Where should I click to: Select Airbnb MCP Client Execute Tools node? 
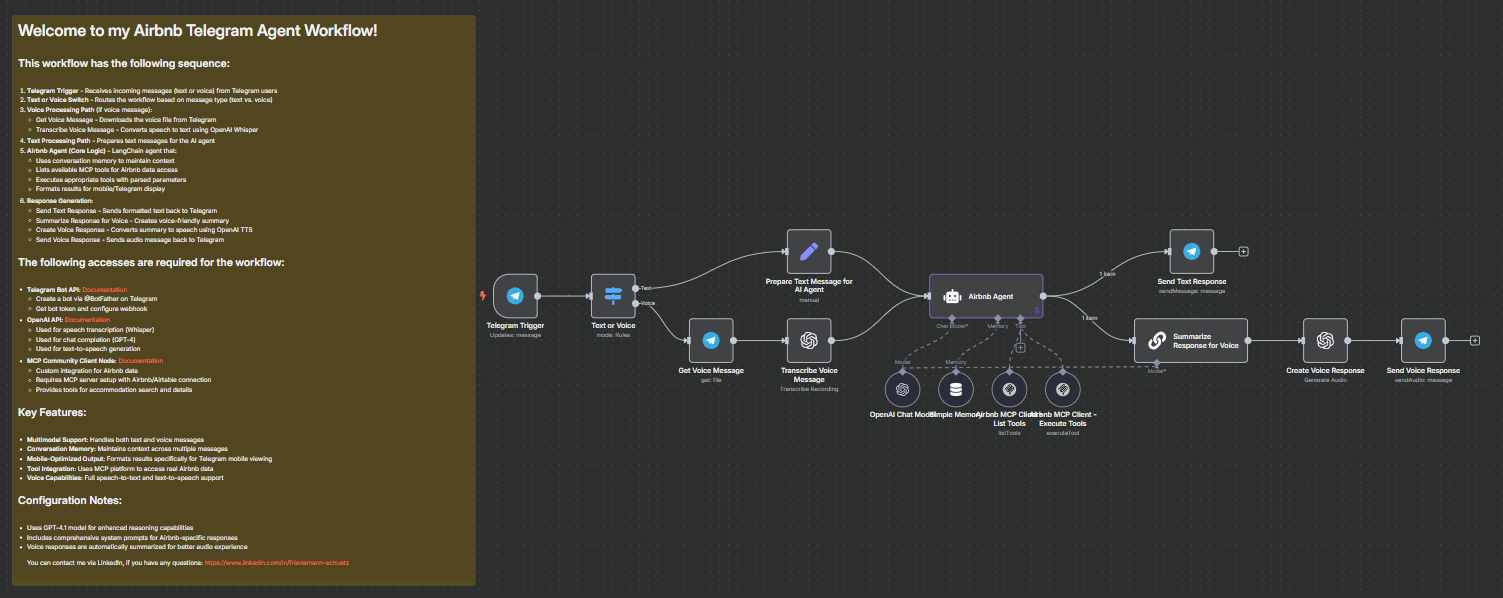click(x=1062, y=390)
